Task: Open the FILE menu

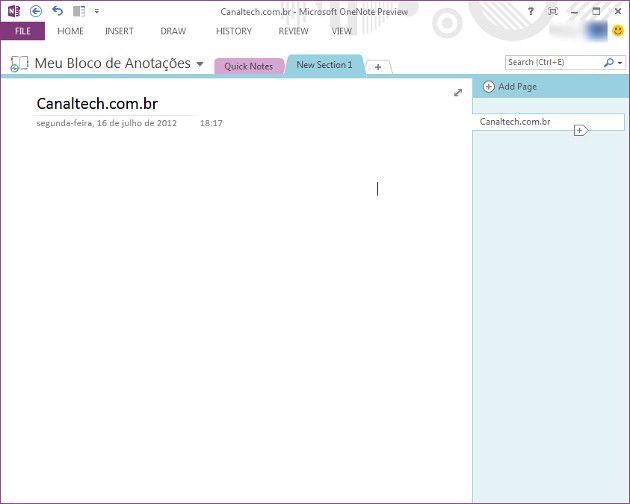Action: 22,31
